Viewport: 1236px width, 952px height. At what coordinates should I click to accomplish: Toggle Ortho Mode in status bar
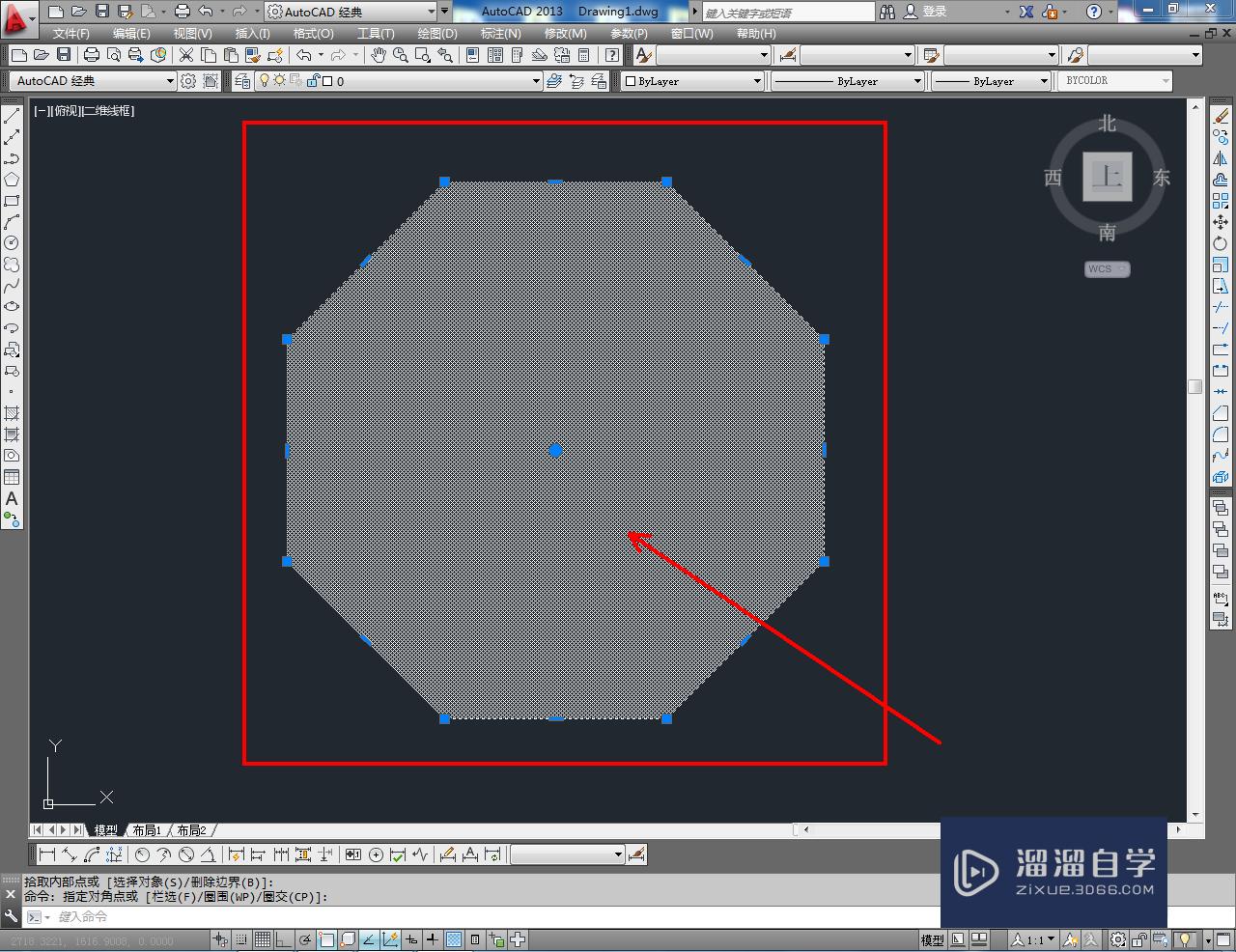pos(284,939)
